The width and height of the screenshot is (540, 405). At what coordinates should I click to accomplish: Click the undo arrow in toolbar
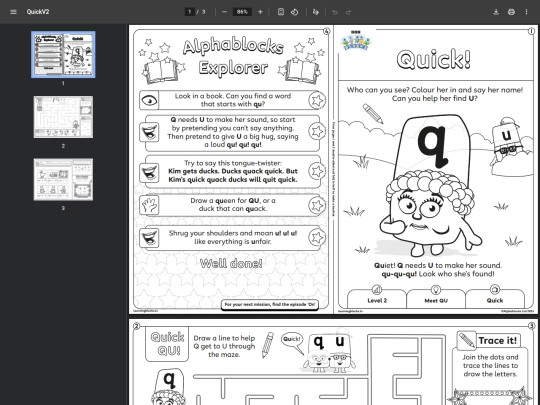pos(335,12)
